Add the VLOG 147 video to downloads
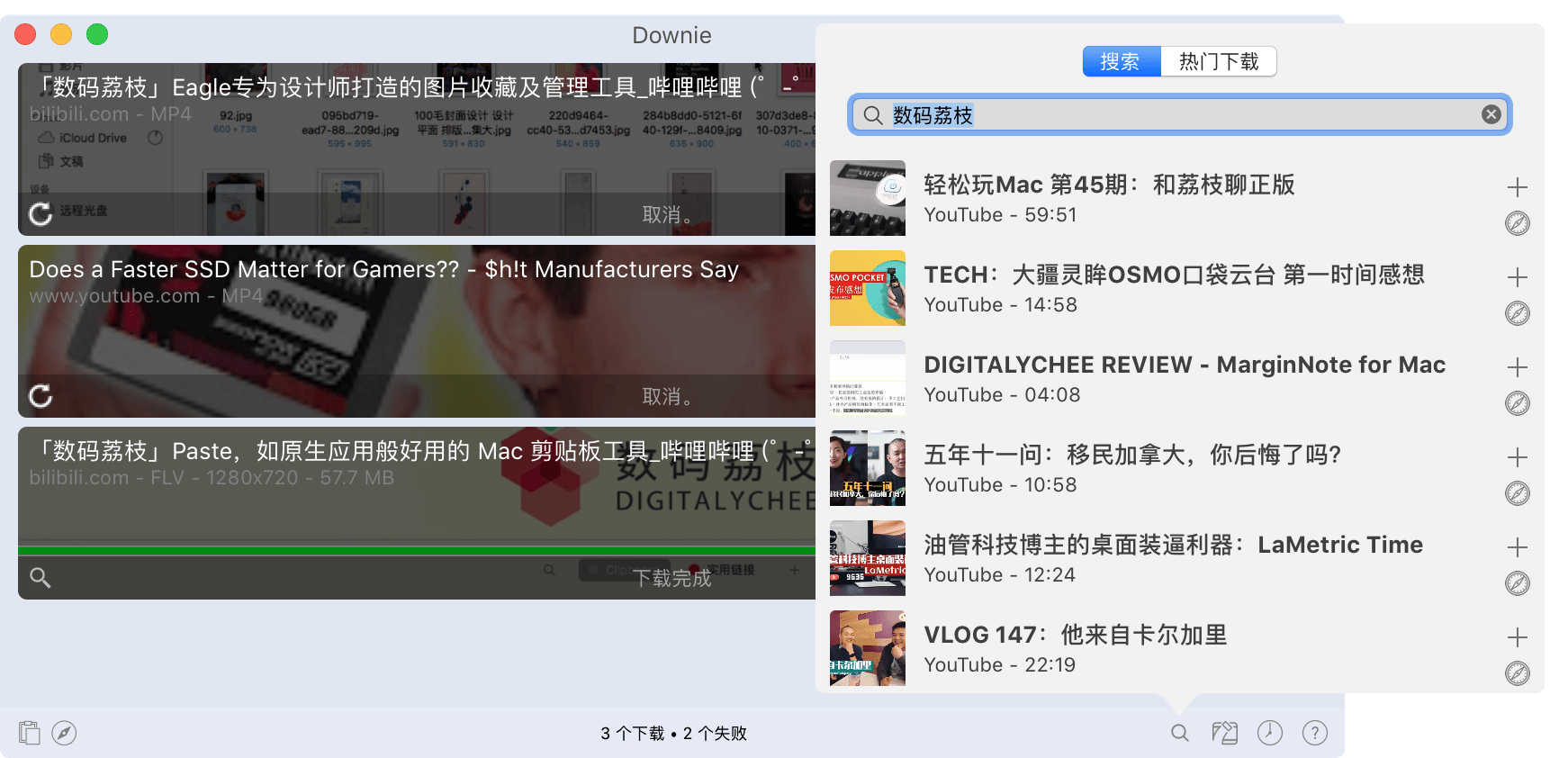This screenshot has width=1568, height=758. point(1517,637)
